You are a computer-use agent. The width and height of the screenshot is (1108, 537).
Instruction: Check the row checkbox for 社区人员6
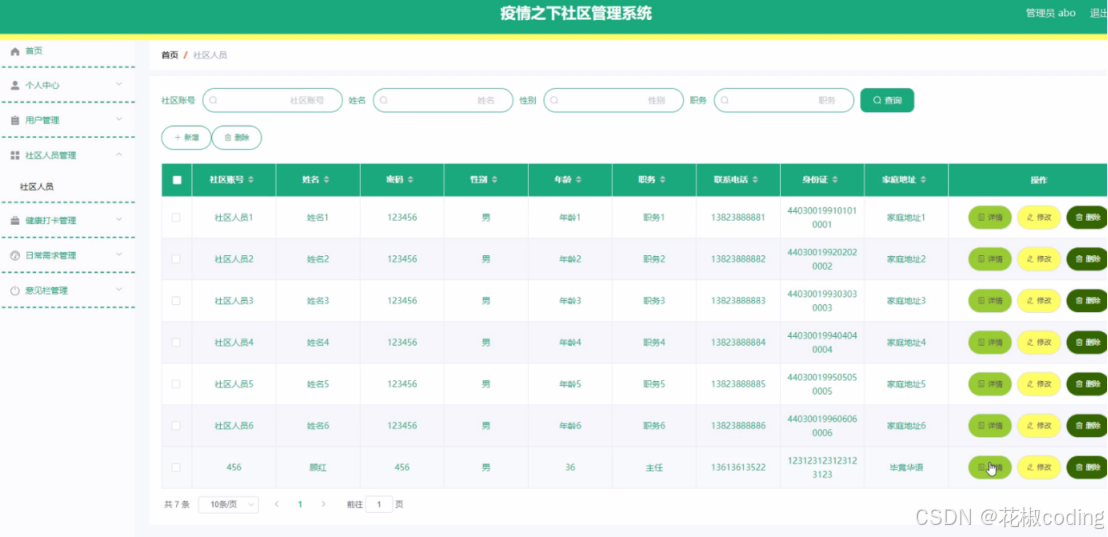176,426
